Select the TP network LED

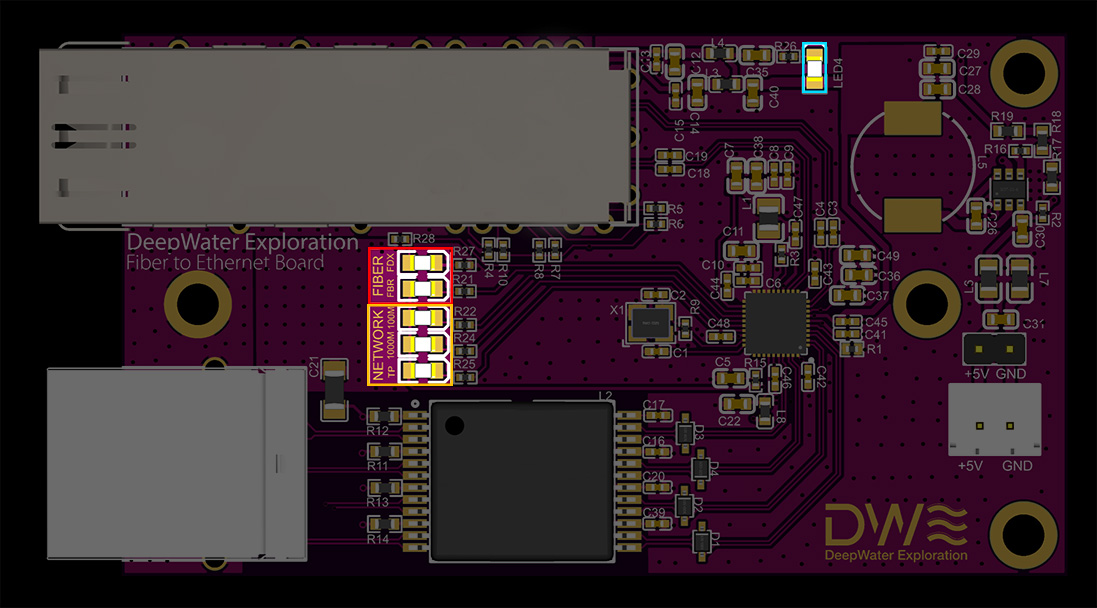pos(423,370)
